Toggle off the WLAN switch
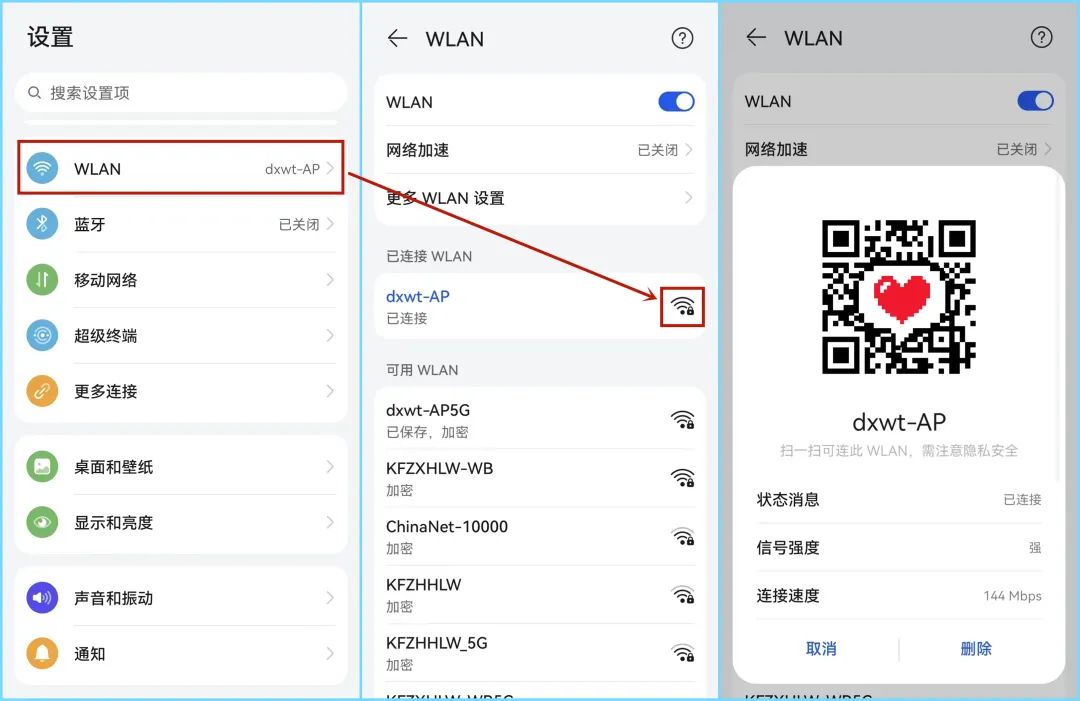 pyautogui.click(x=676, y=101)
